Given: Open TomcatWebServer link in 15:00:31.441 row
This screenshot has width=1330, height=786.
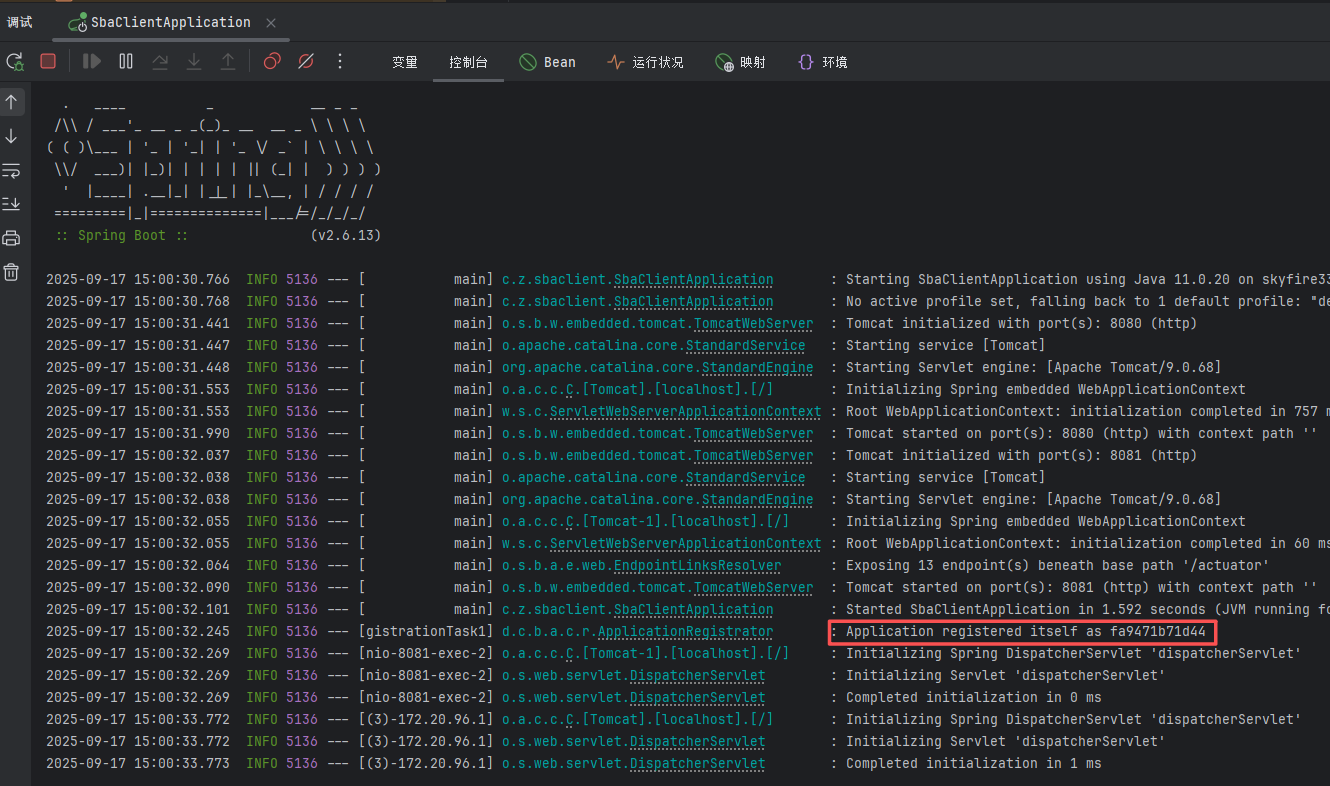Looking at the screenshot, I should coord(753,324).
